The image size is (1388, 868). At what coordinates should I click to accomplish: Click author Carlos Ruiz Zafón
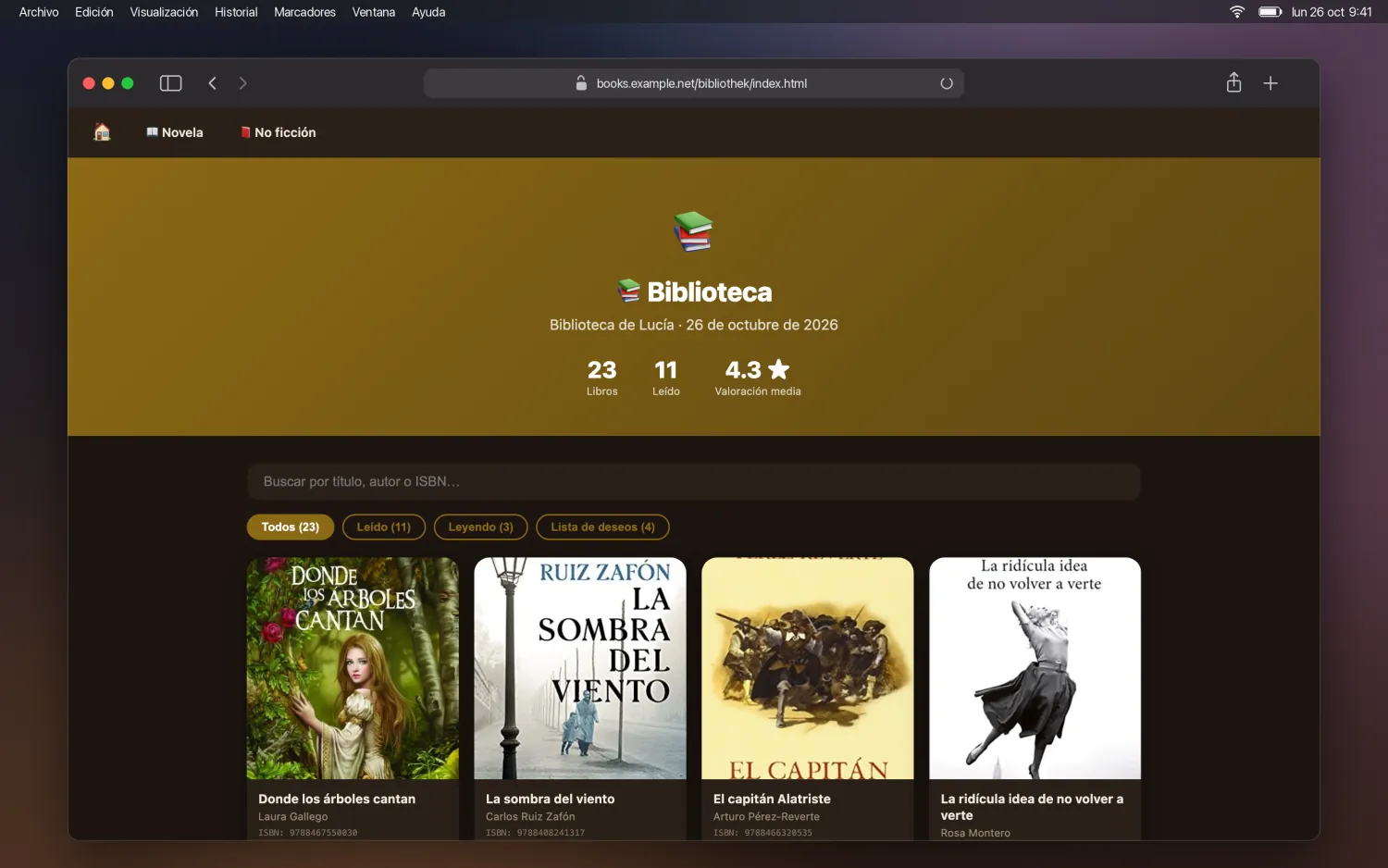pos(530,816)
